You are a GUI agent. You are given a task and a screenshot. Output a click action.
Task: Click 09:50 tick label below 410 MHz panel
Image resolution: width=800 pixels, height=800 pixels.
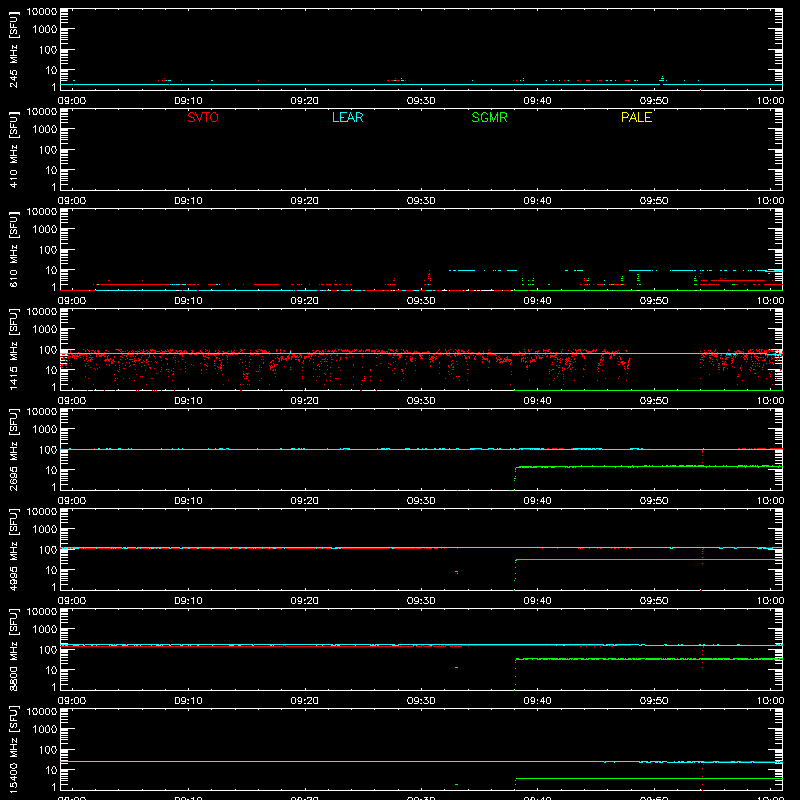click(654, 201)
